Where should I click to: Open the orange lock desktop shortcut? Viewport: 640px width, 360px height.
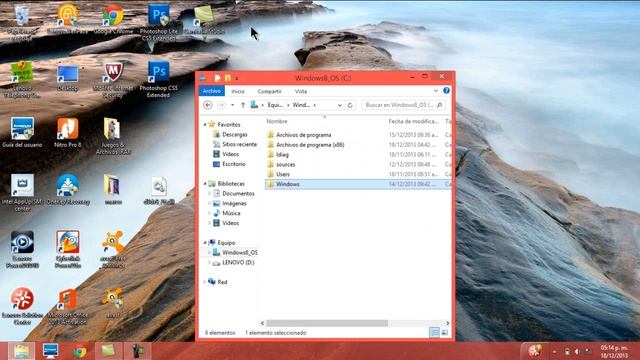tap(68, 19)
